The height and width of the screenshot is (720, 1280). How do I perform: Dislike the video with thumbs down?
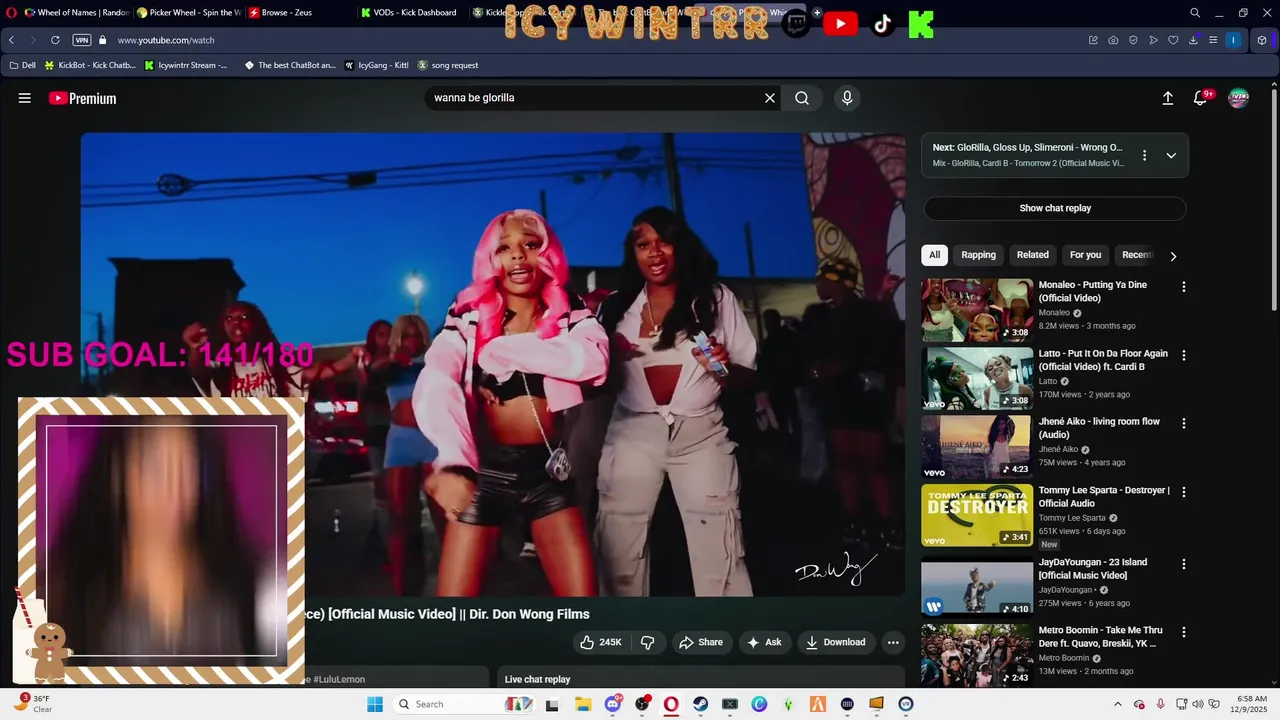(x=647, y=642)
